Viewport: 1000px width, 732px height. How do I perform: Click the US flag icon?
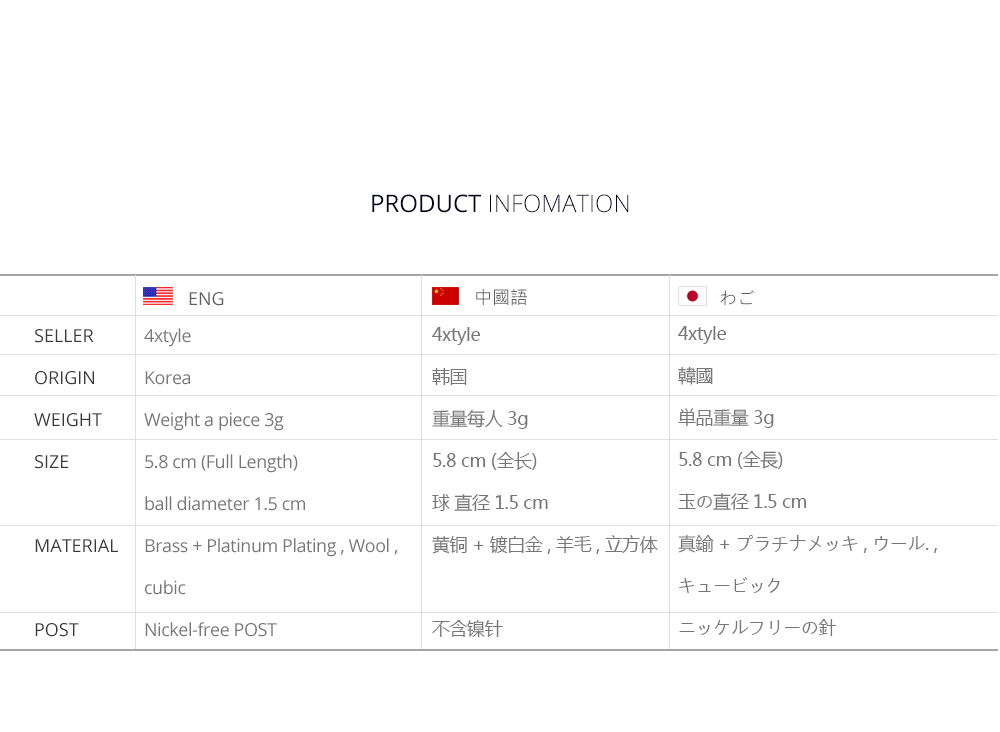pyautogui.click(x=158, y=296)
